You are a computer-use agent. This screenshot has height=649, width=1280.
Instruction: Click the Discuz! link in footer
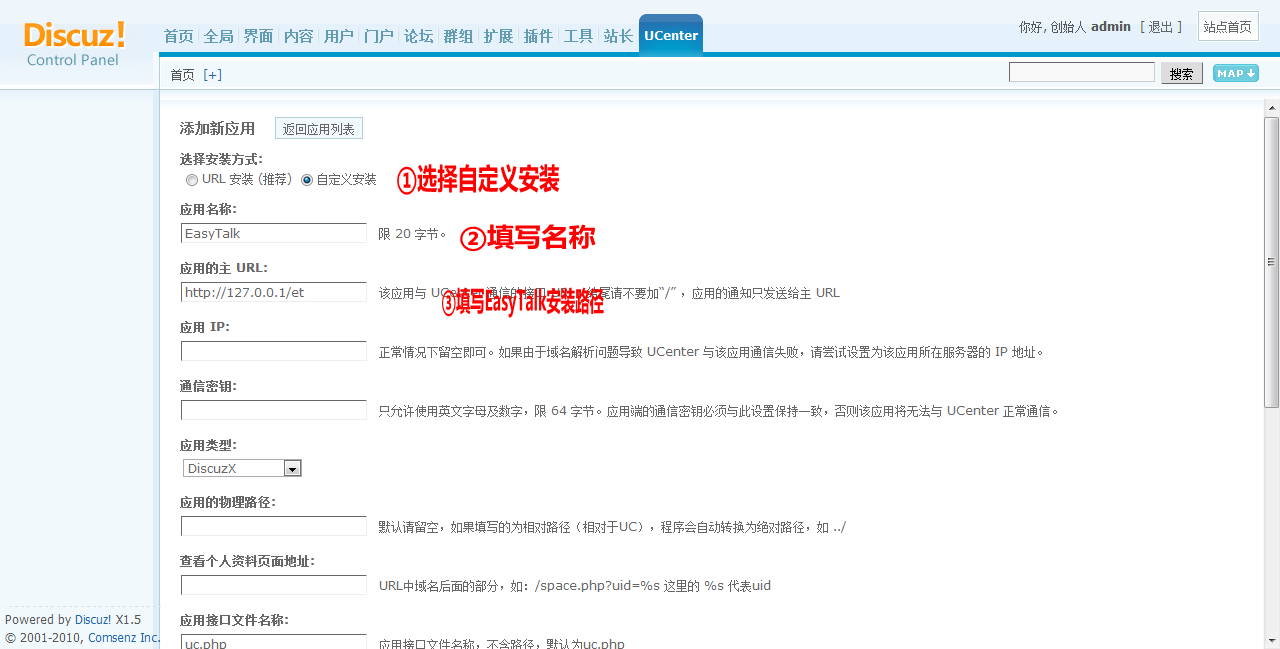pos(93,620)
